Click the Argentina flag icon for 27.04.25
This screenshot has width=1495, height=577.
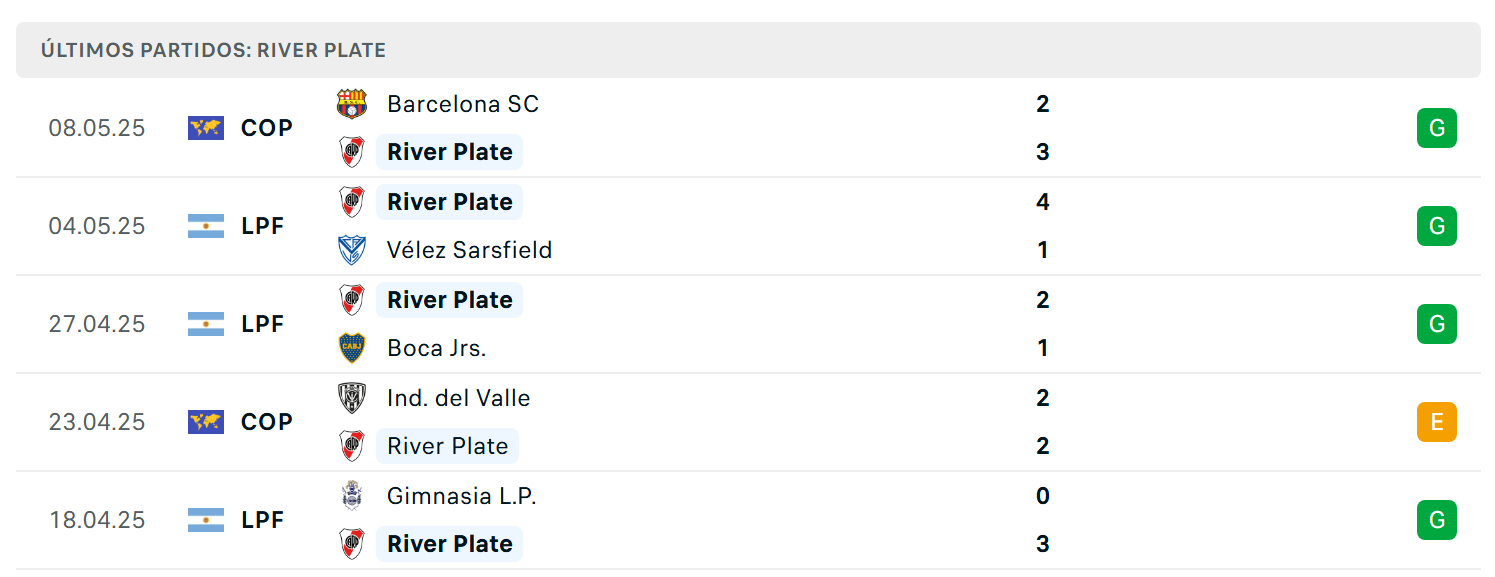pos(206,324)
